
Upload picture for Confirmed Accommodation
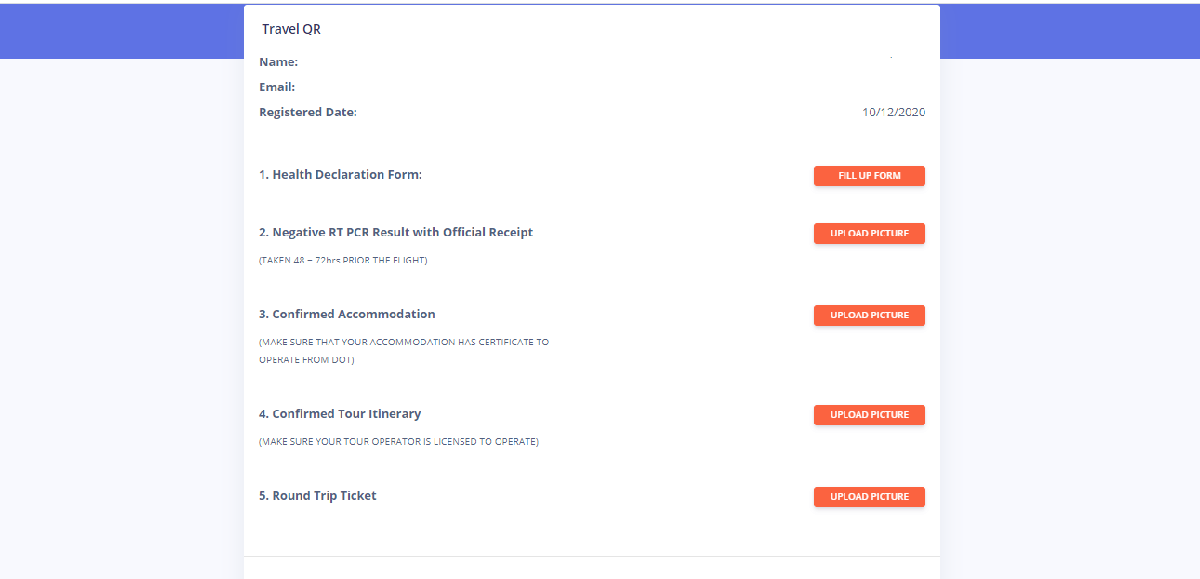coord(869,315)
